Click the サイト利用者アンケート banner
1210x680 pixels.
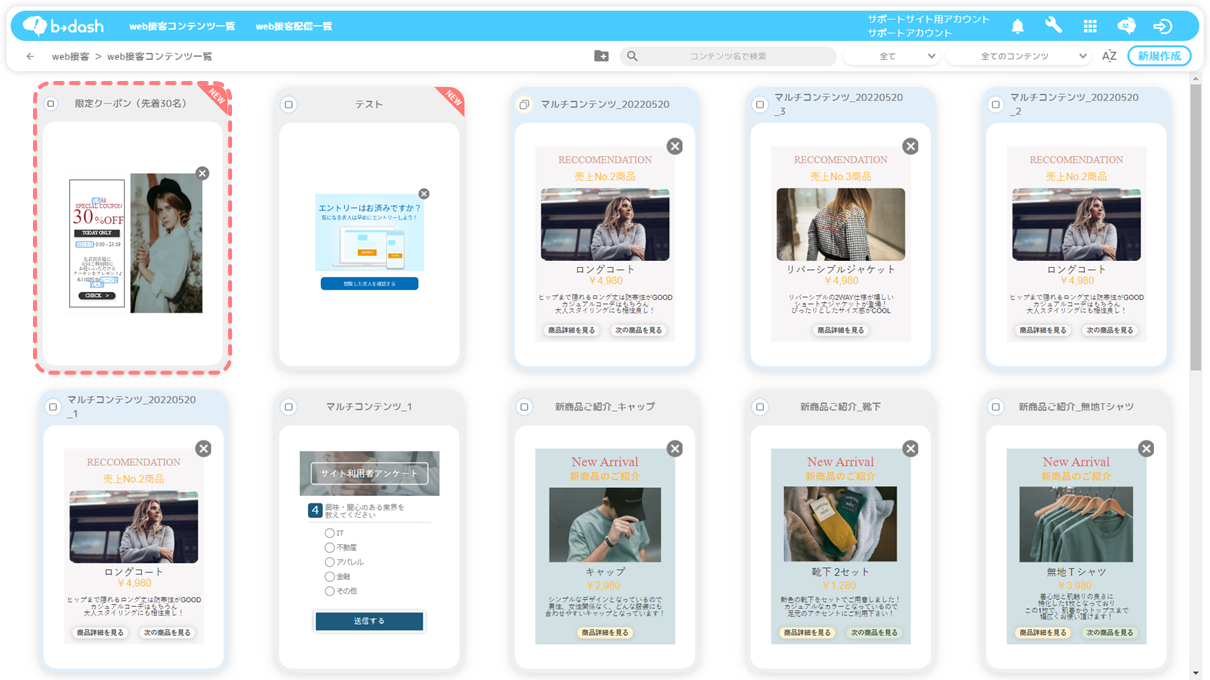pyautogui.click(x=369, y=473)
